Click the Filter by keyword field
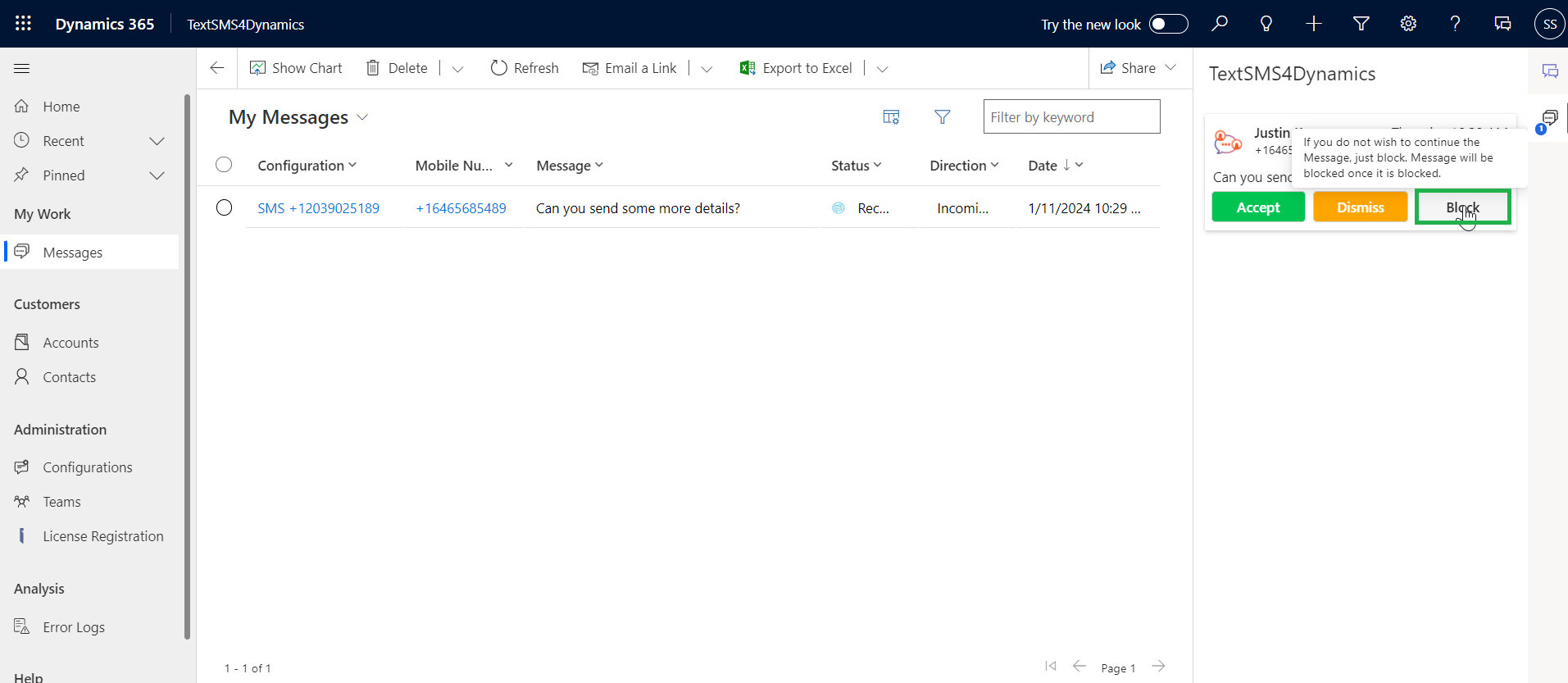Screen dimensions: 1568x683 [1070, 117]
